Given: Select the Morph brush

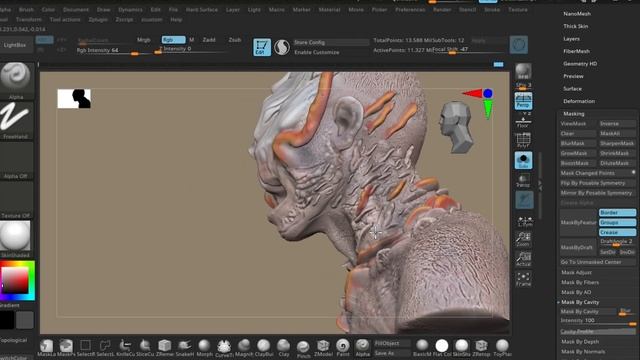Looking at the screenshot, I should tap(204, 348).
